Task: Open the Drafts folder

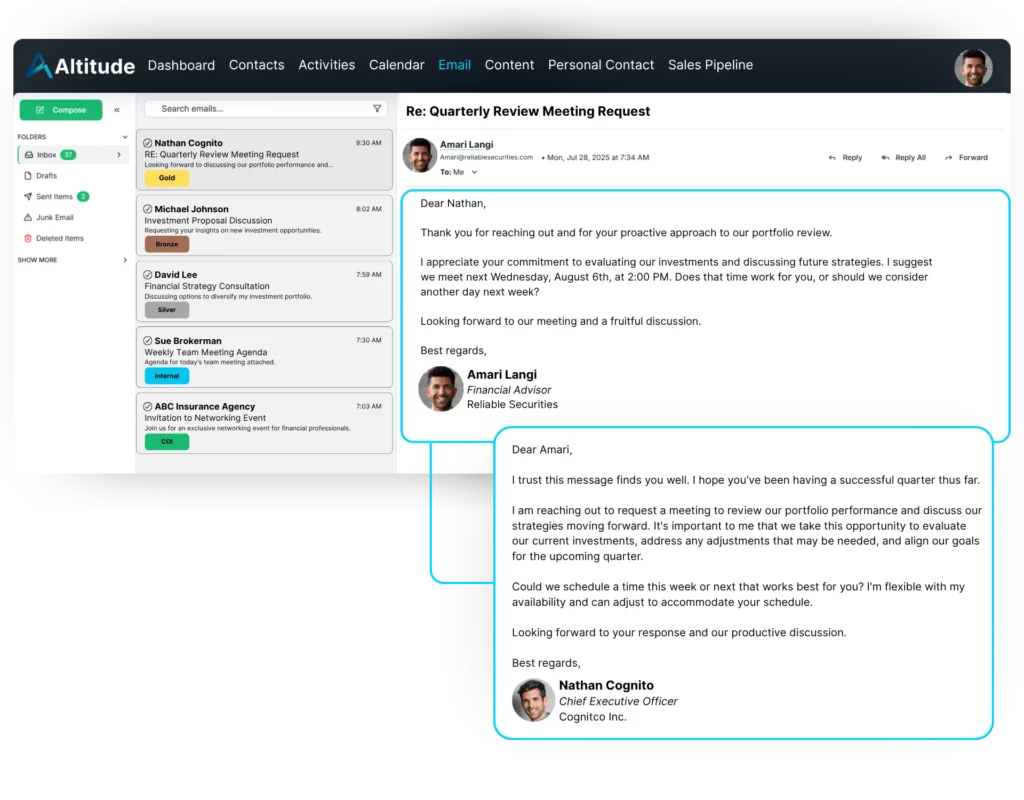Action: click(x=46, y=176)
